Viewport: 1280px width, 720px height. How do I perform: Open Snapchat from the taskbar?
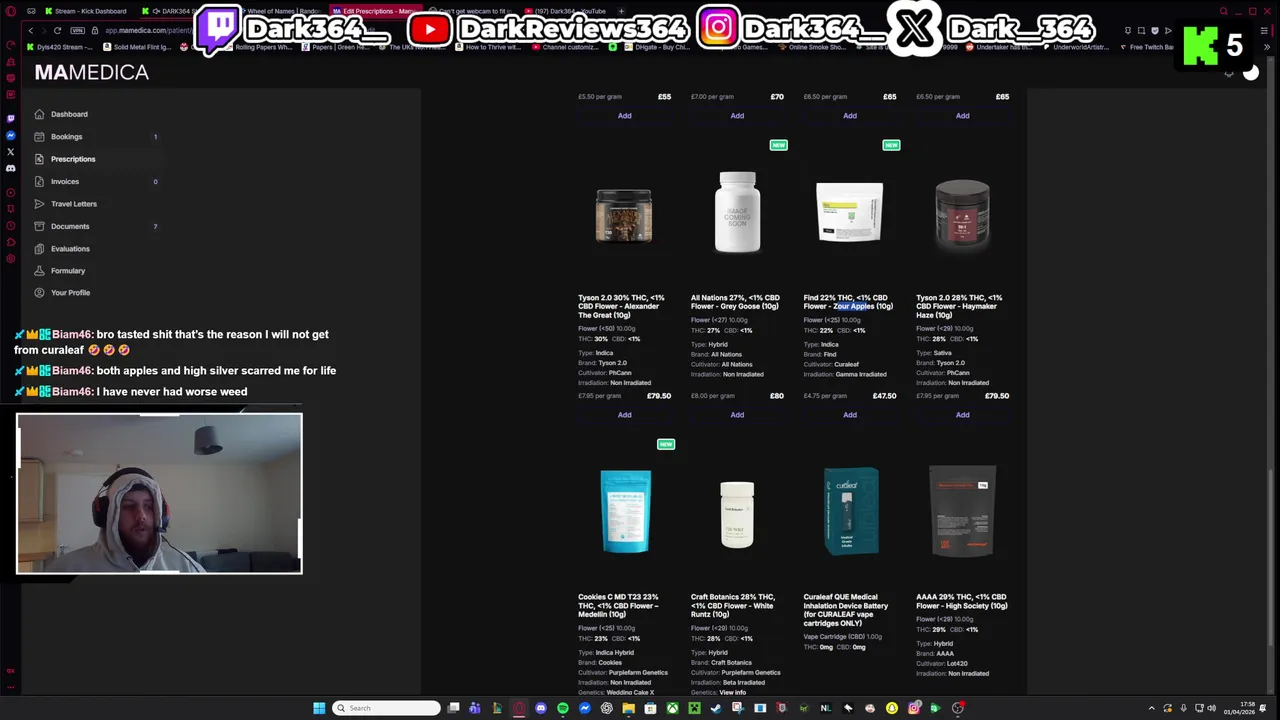click(x=892, y=708)
